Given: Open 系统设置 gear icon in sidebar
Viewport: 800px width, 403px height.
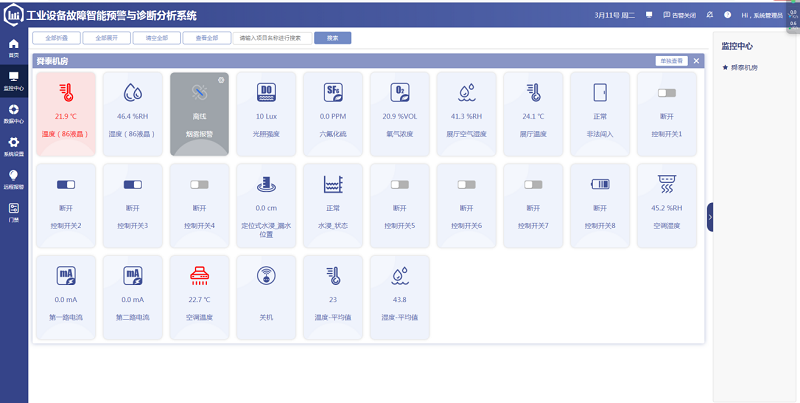Looking at the screenshot, I should pyautogui.click(x=13, y=146).
